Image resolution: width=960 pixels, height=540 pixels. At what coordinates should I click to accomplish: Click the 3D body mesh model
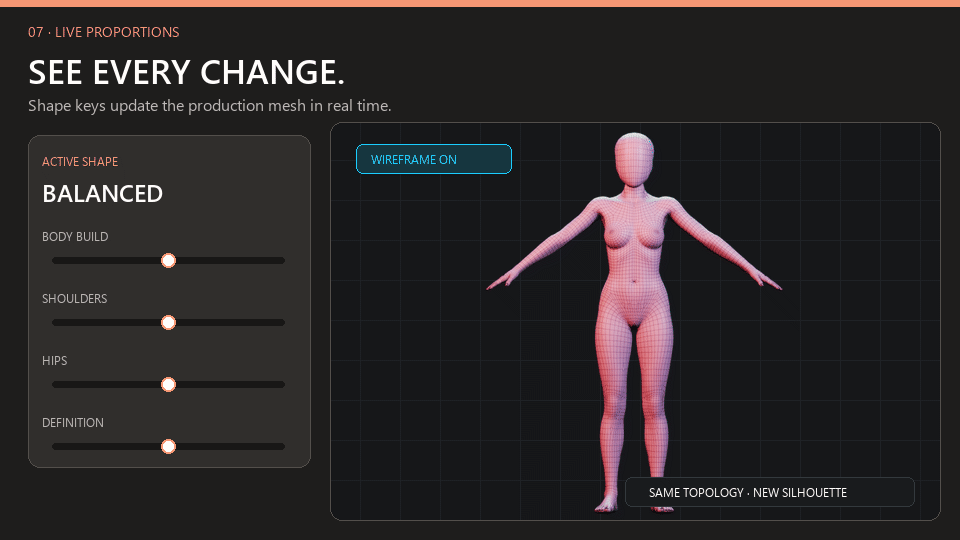634,321
